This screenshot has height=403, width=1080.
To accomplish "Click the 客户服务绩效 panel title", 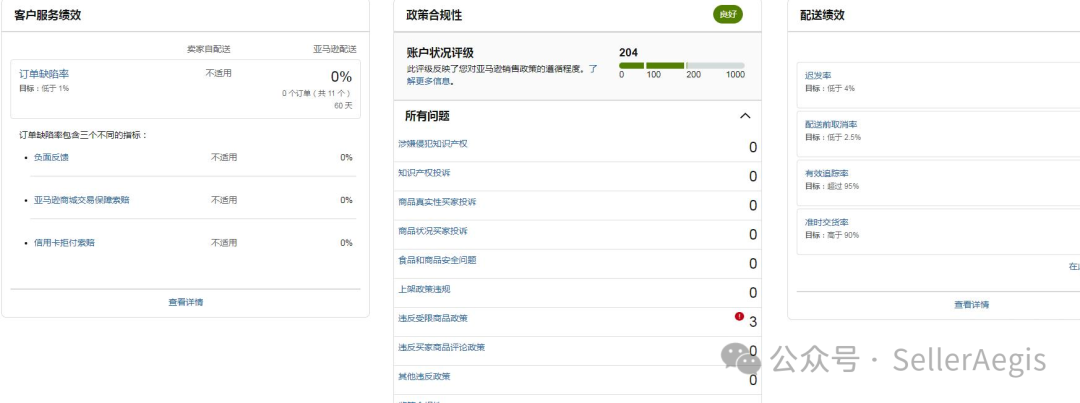I will click(x=48, y=15).
